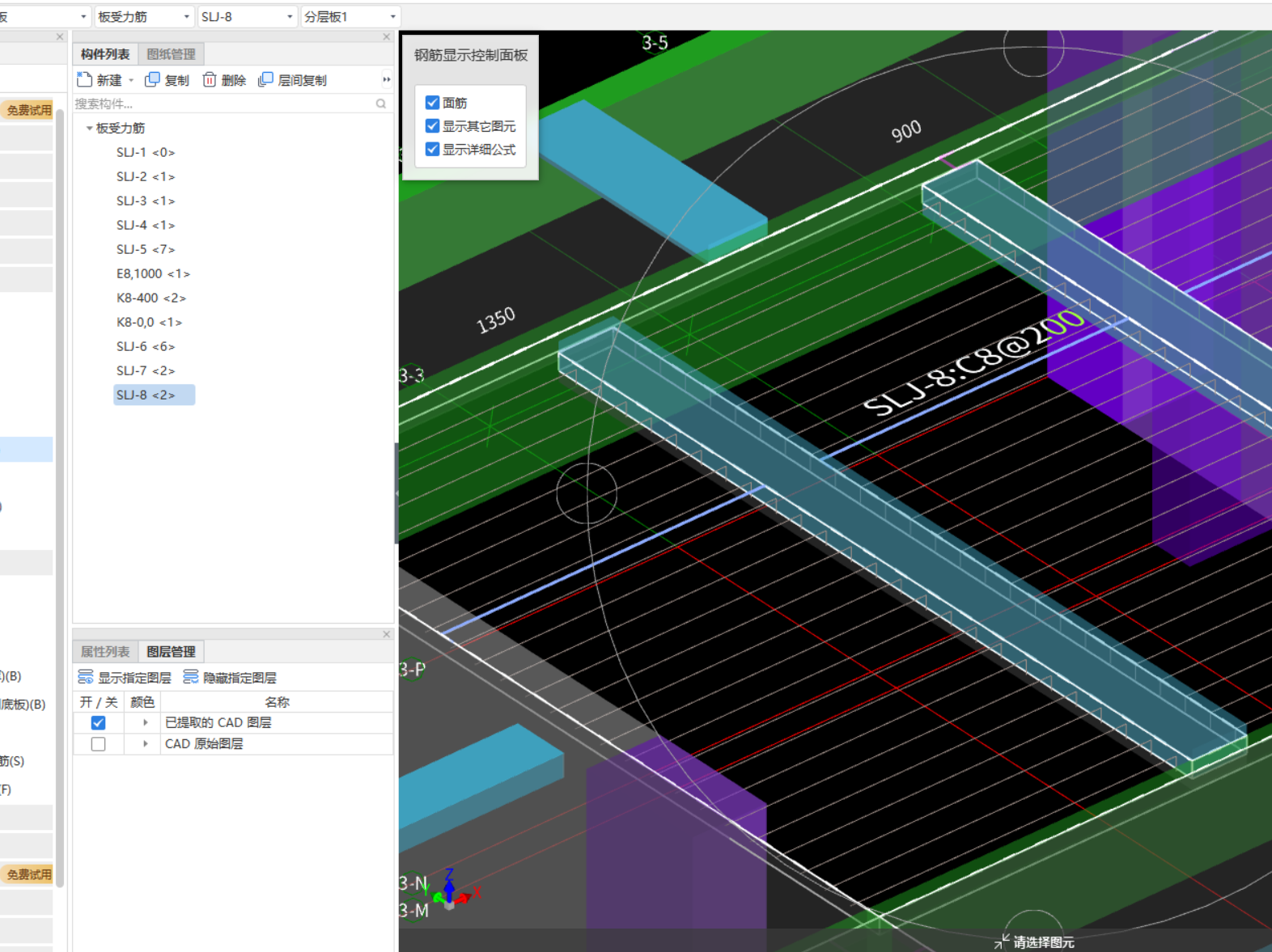Viewport: 1272px width, 952px height.
Task: Select K8-400 <2> in component list
Action: [x=151, y=298]
